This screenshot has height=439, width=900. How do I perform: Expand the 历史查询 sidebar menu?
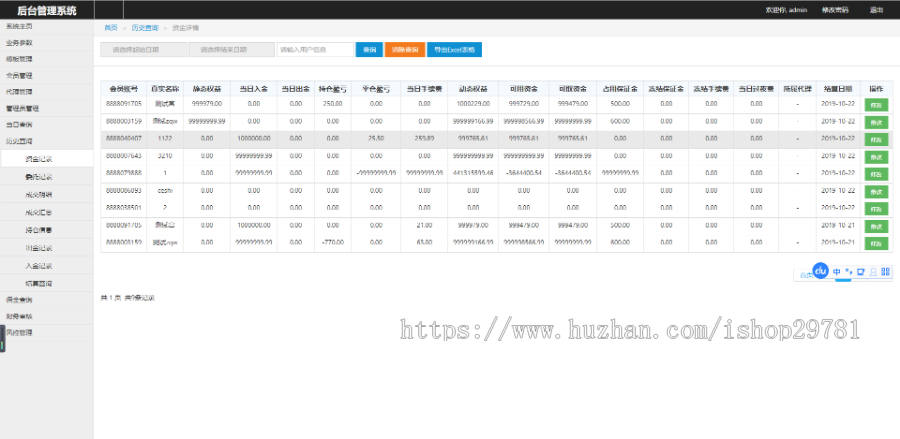22,141
